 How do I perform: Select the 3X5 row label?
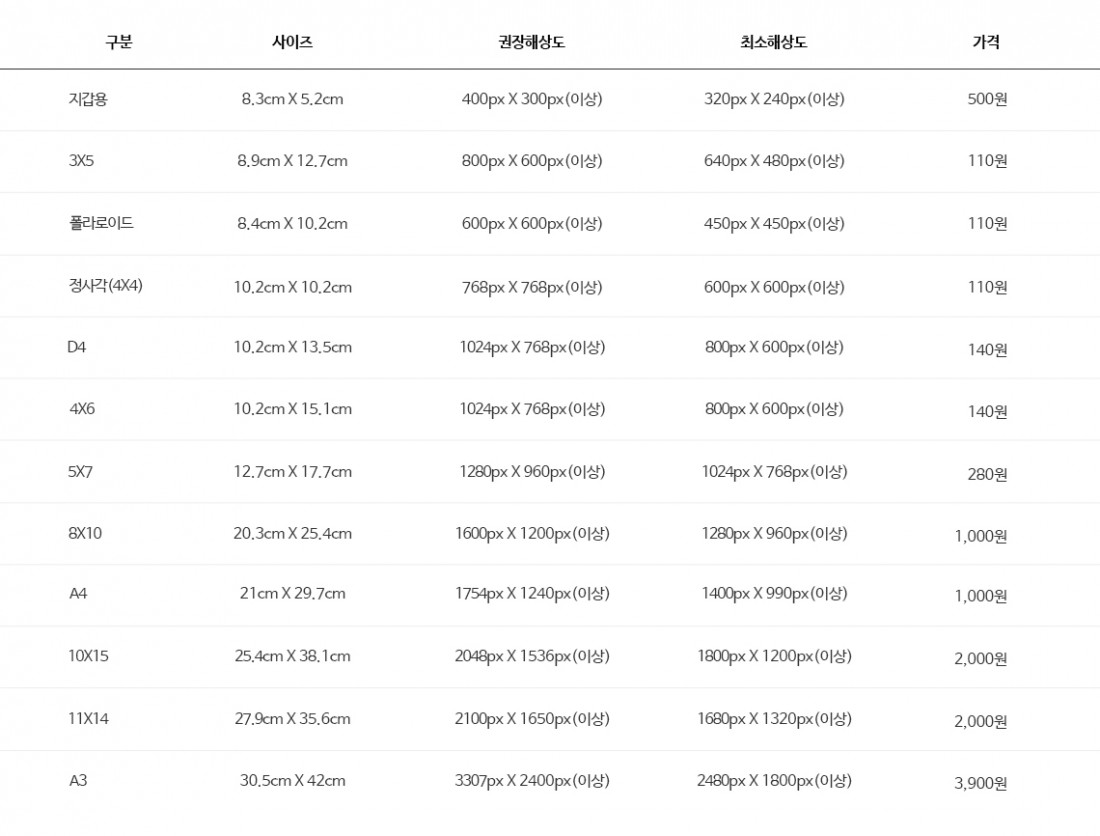coord(81,160)
